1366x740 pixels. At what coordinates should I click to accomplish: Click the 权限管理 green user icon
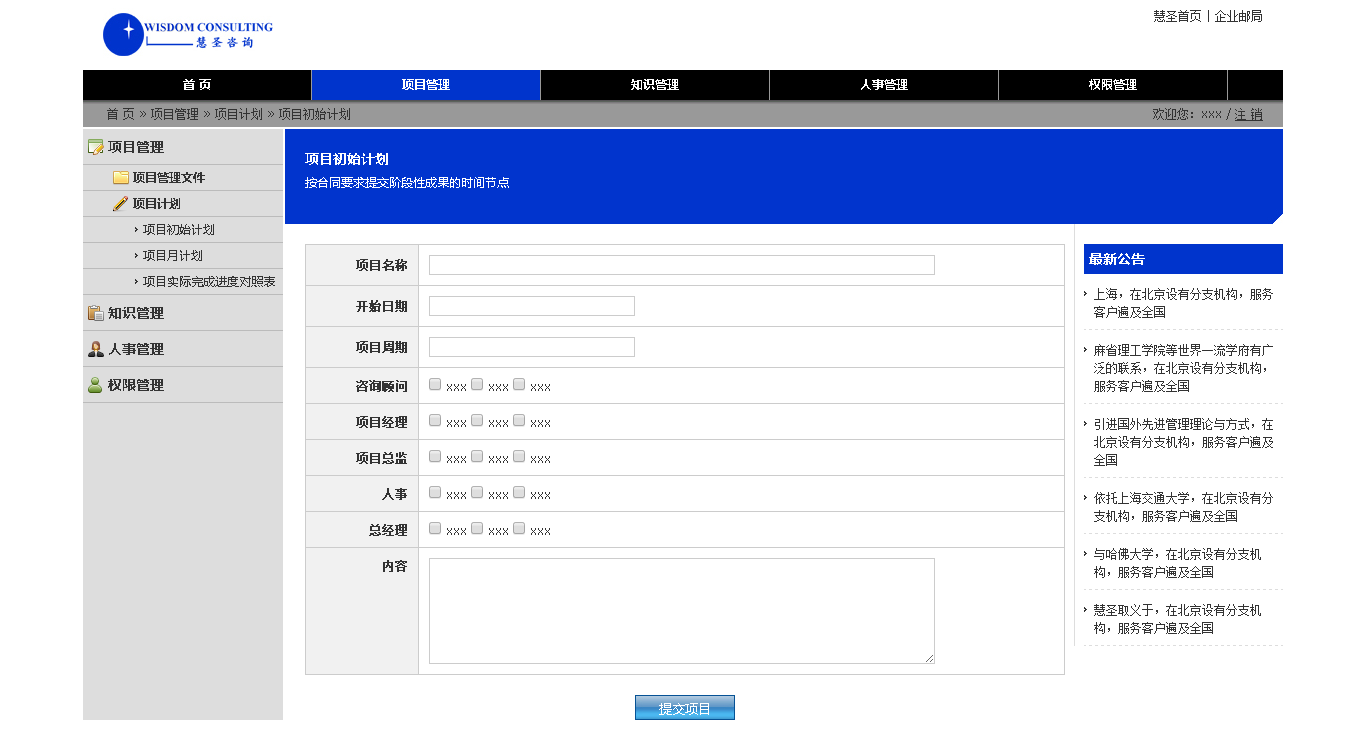pos(96,385)
